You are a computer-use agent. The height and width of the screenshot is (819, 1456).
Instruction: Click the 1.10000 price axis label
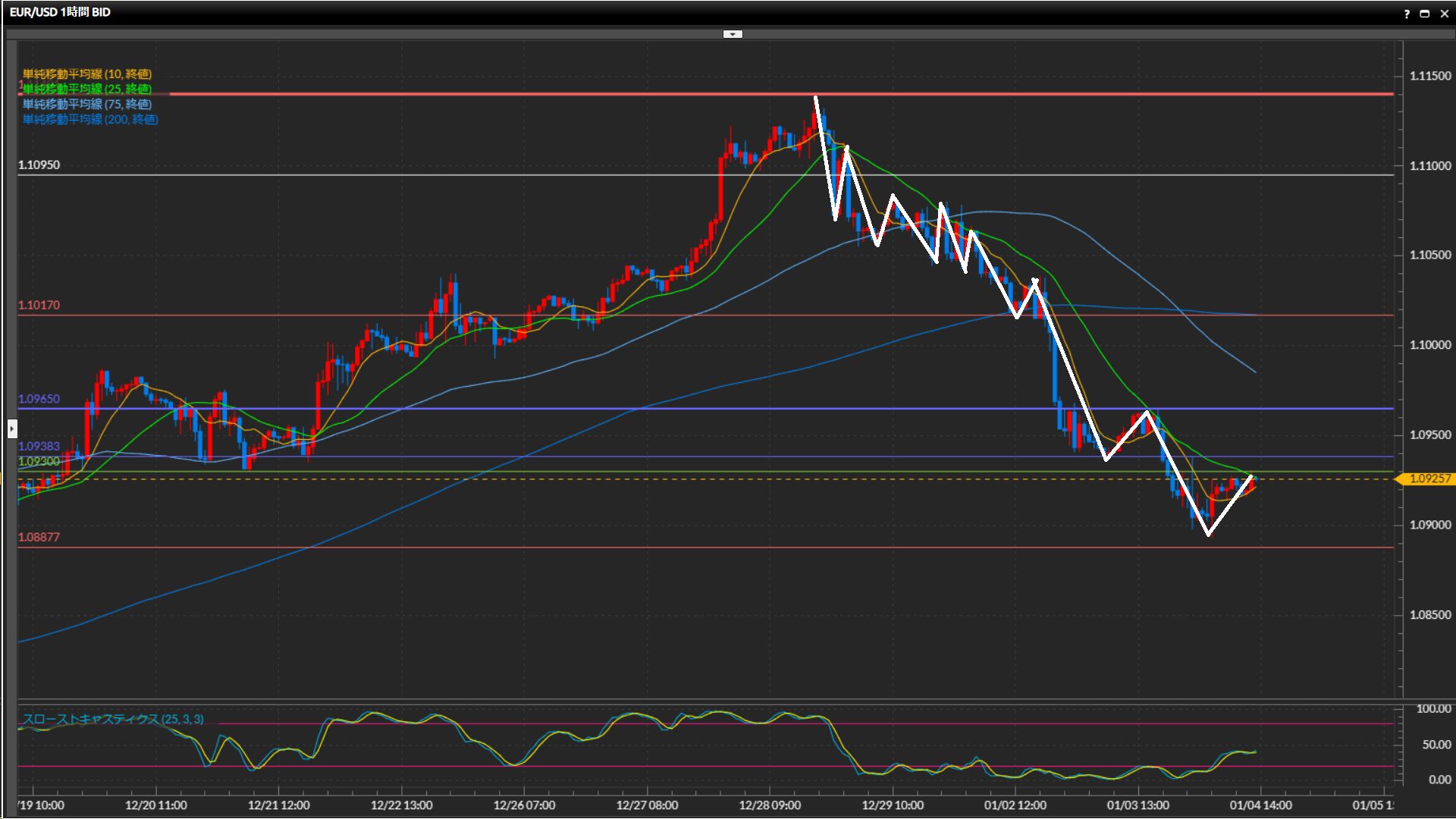(1430, 345)
